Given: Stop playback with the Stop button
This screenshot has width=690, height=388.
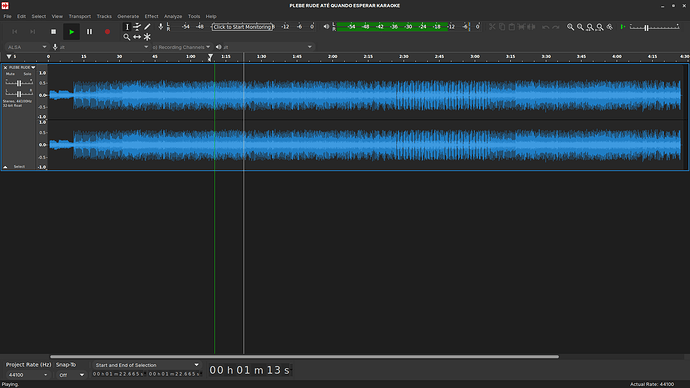Looking at the screenshot, I should [53, 32].
